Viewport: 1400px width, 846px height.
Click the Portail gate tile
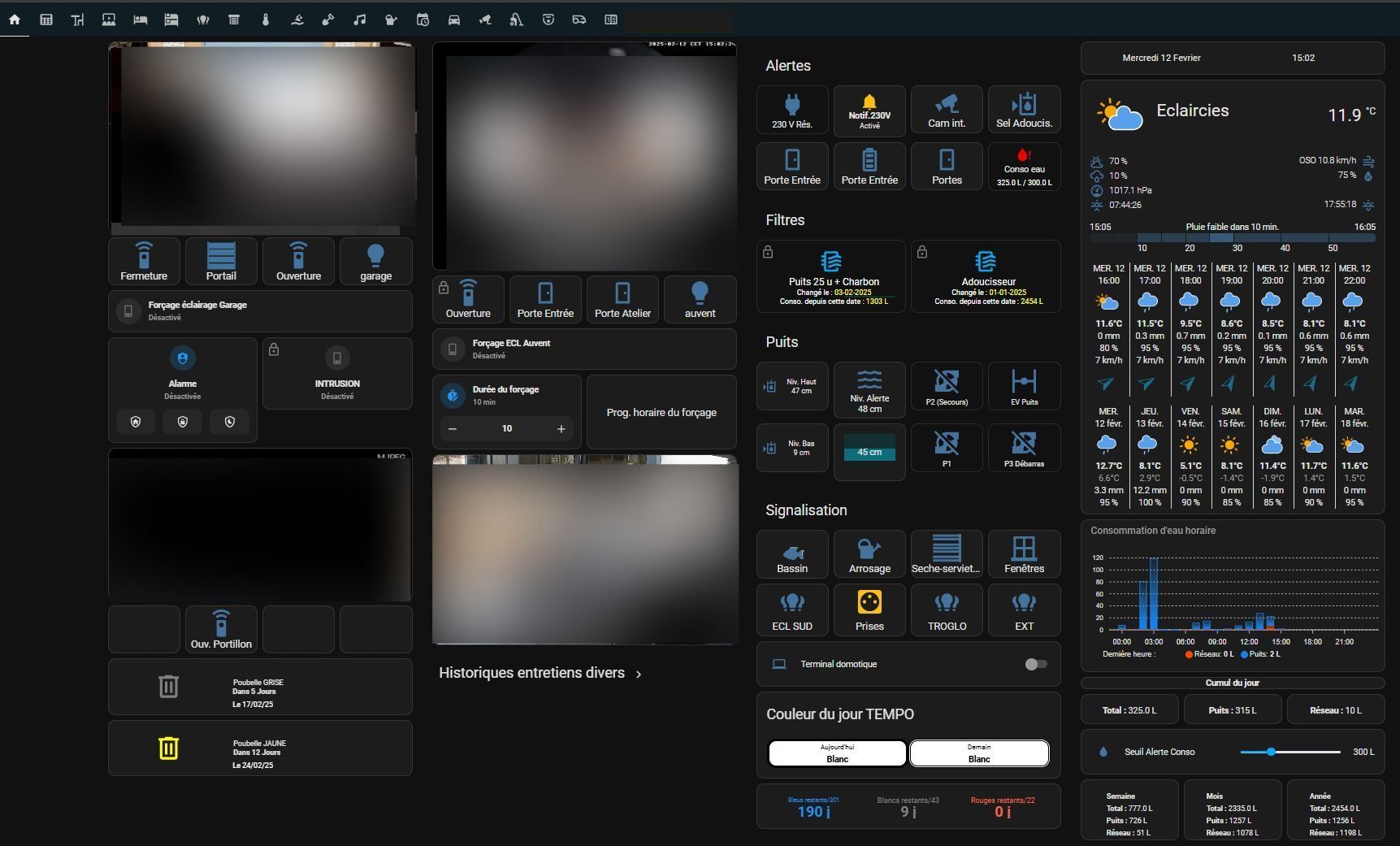pos(221,261)
